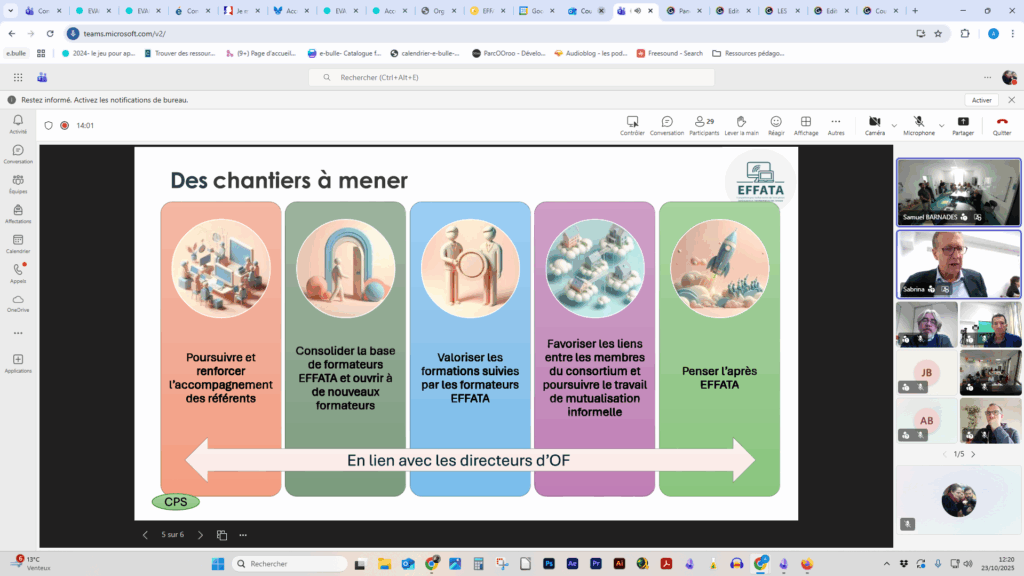Screen dimensions: 1024x576
Task: Click the Lever la main hand icon
Action: click(x=741, y=122)
